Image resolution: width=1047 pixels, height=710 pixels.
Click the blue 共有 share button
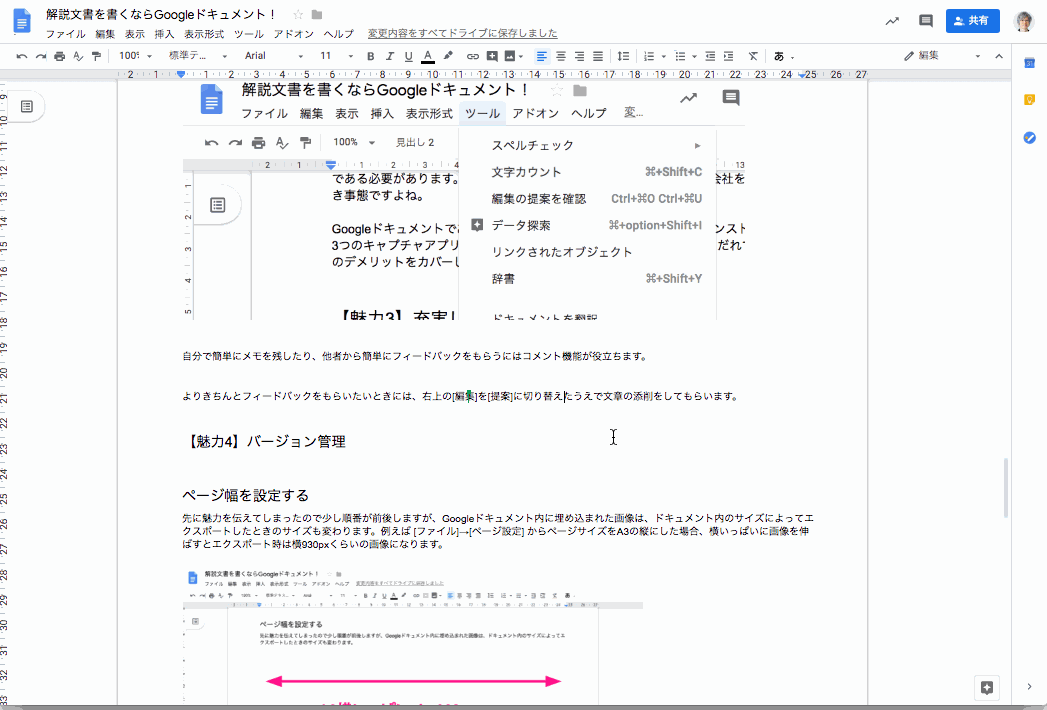point(973,21)
